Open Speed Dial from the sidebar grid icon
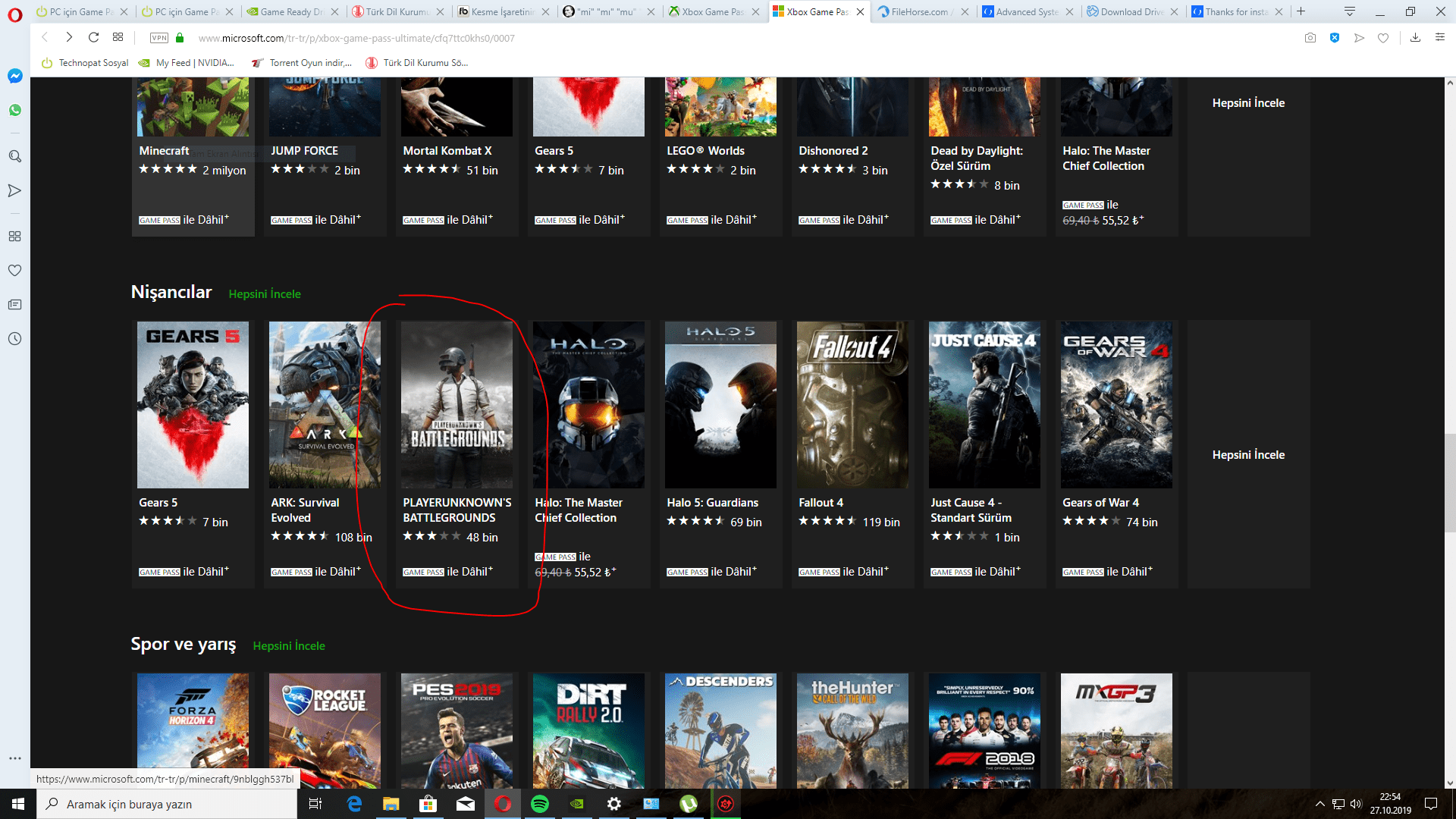1456x819 pixels. click(x=14, y=237)
